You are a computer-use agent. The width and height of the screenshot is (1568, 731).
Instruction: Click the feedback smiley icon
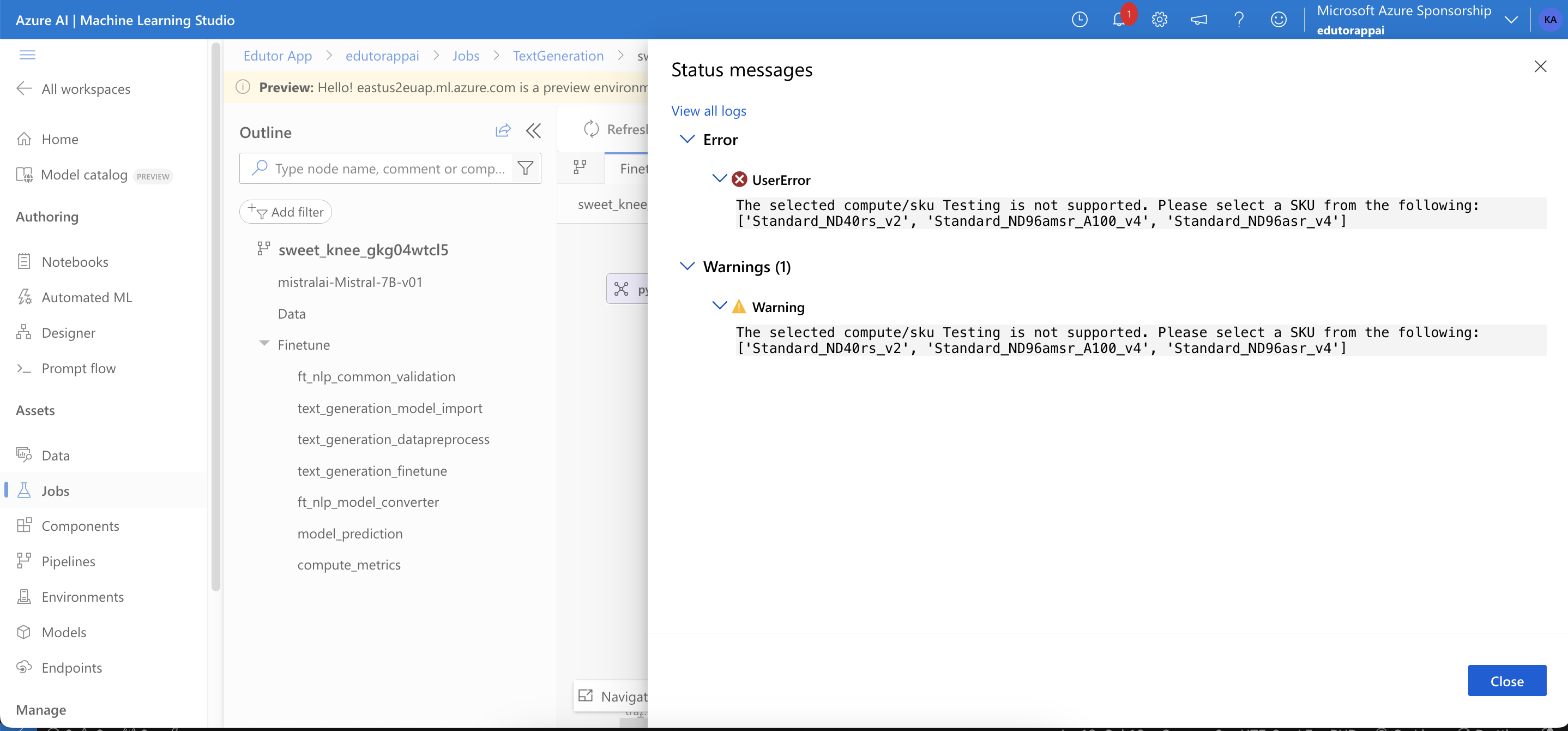(1278, 20)
